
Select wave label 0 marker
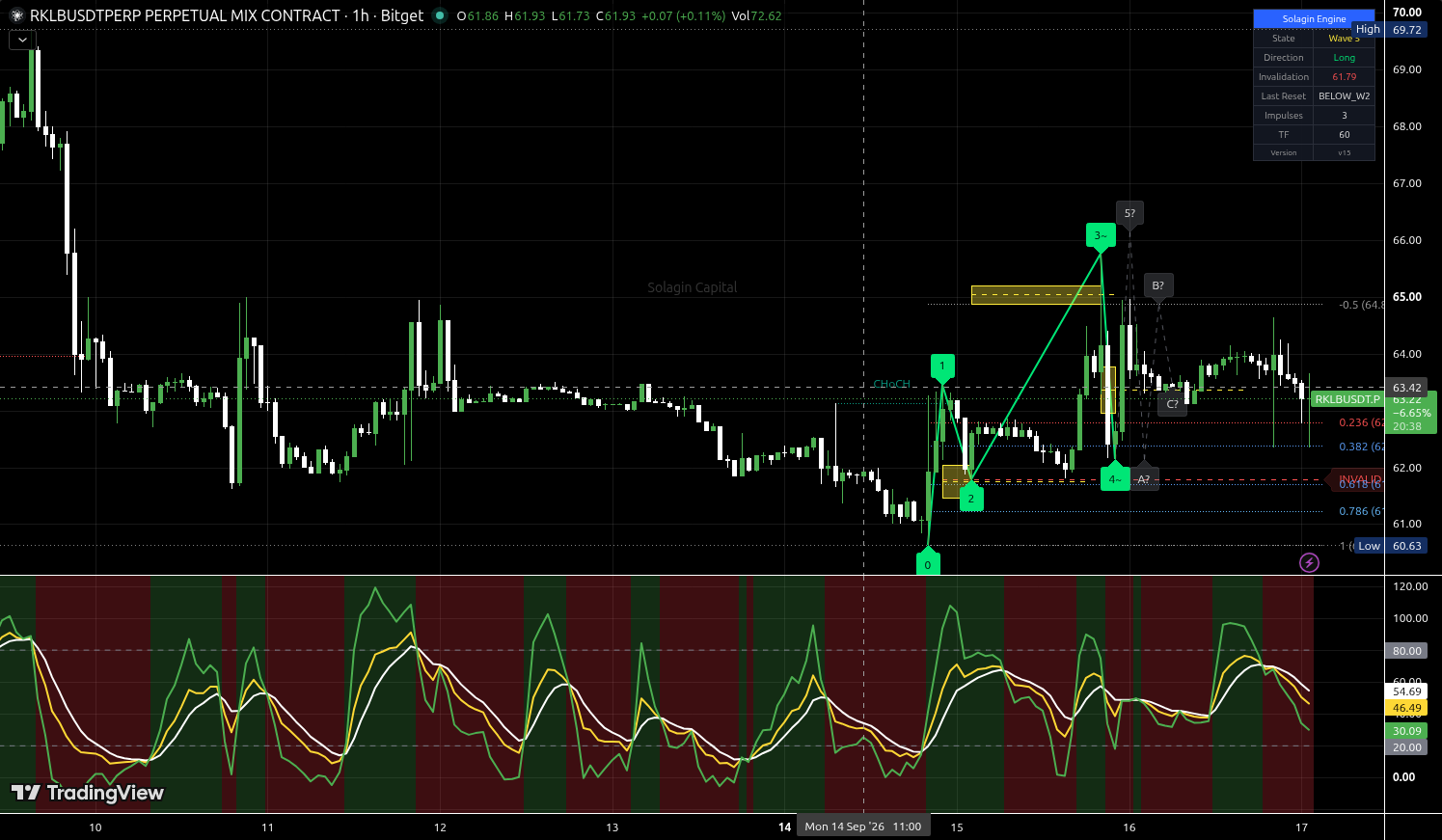[x=928, y=563]
